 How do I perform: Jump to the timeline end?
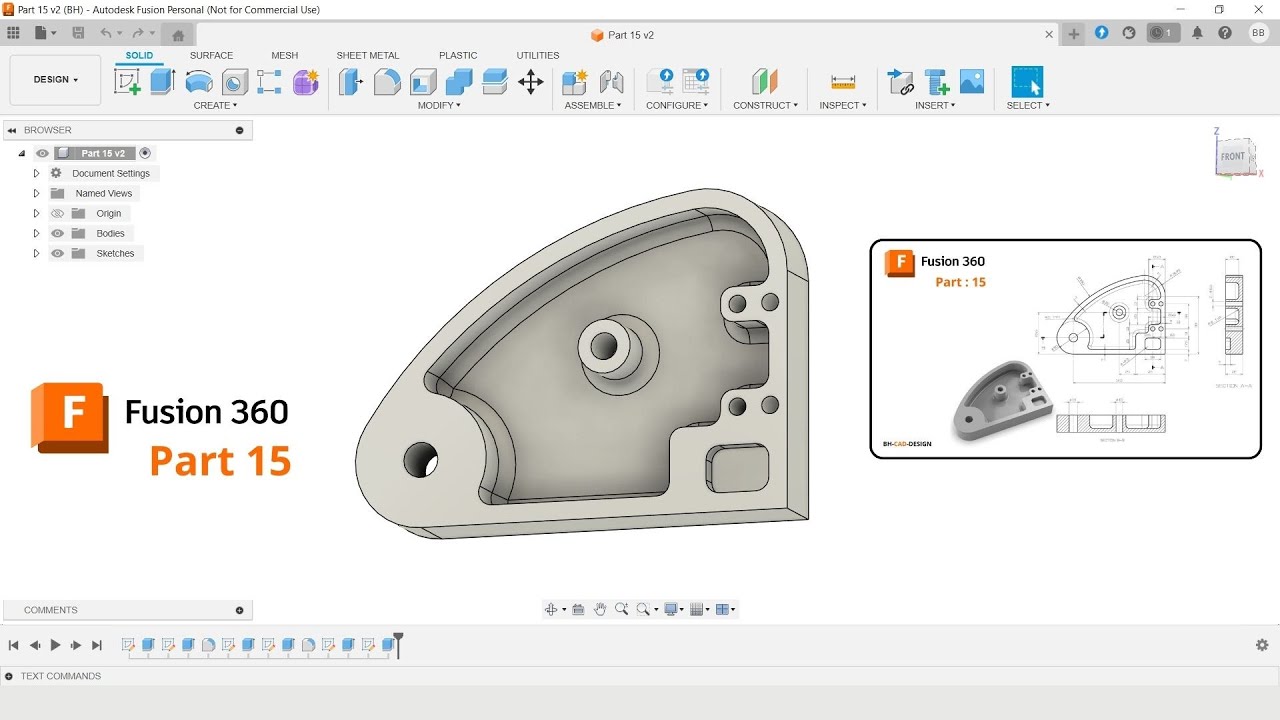click(97, 645)
